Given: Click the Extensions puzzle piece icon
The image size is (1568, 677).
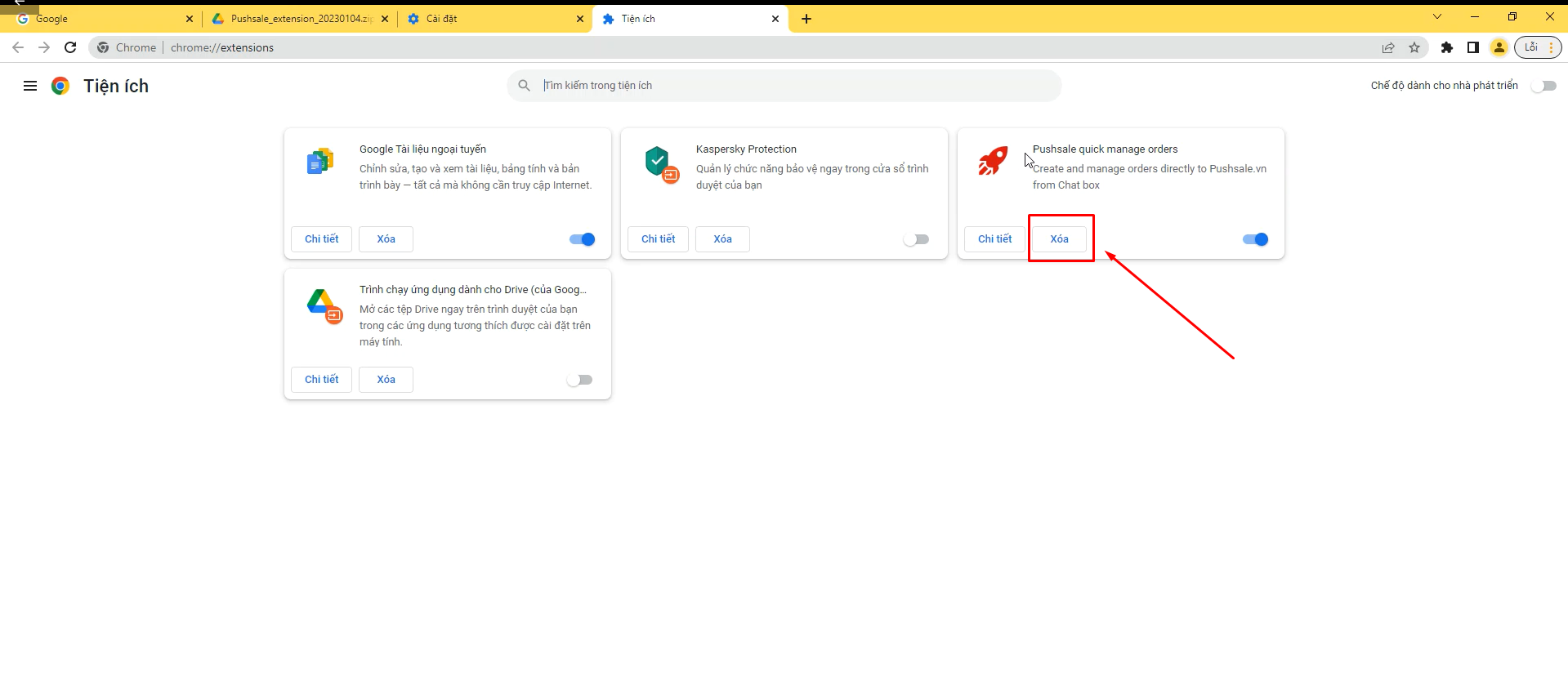Looking at the screenshot, I should click(1447, 47).
